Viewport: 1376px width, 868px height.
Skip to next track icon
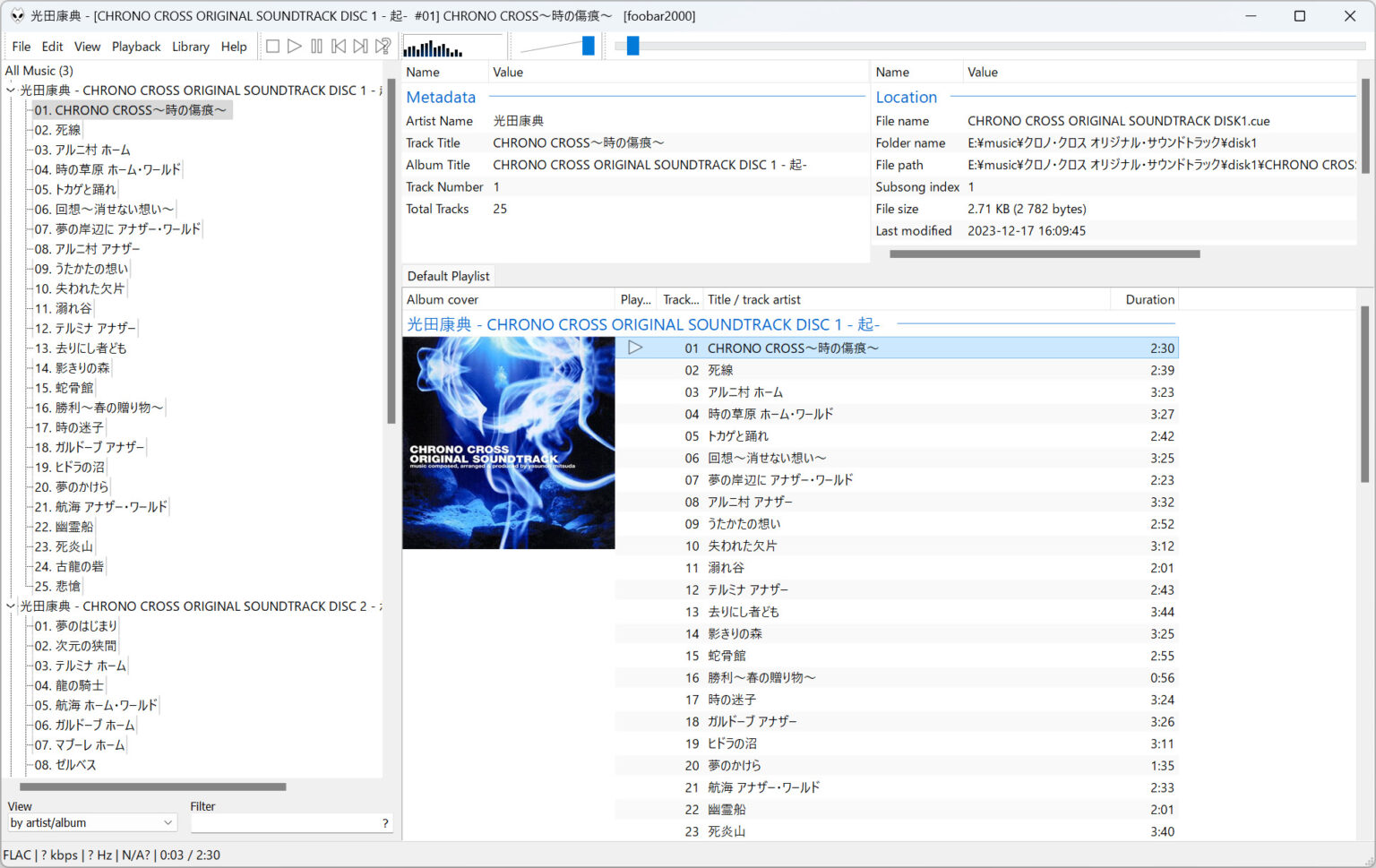click(x=360, y=46)
